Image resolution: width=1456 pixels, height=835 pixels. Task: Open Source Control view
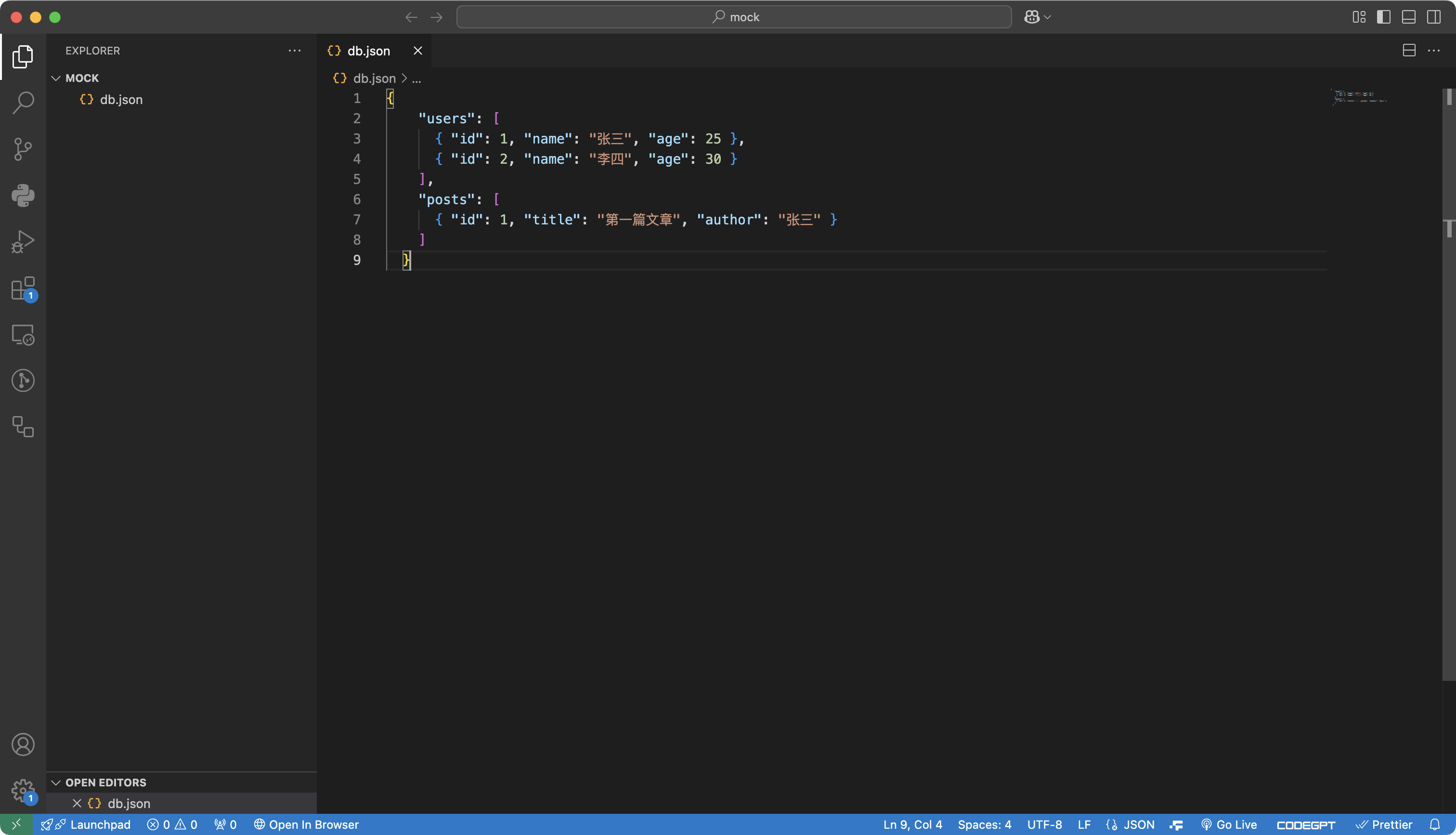click(x=23, y=149)
